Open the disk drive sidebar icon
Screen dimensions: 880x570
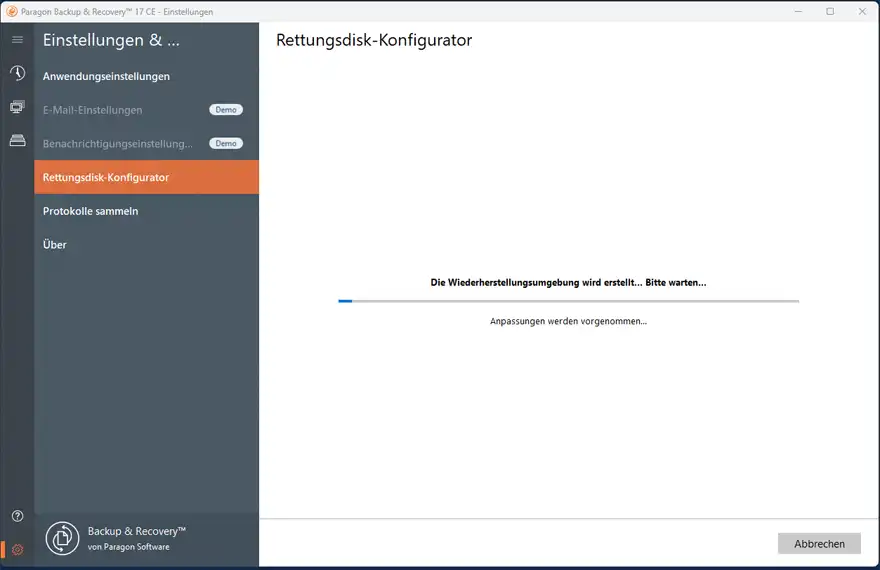coord(17,140)
